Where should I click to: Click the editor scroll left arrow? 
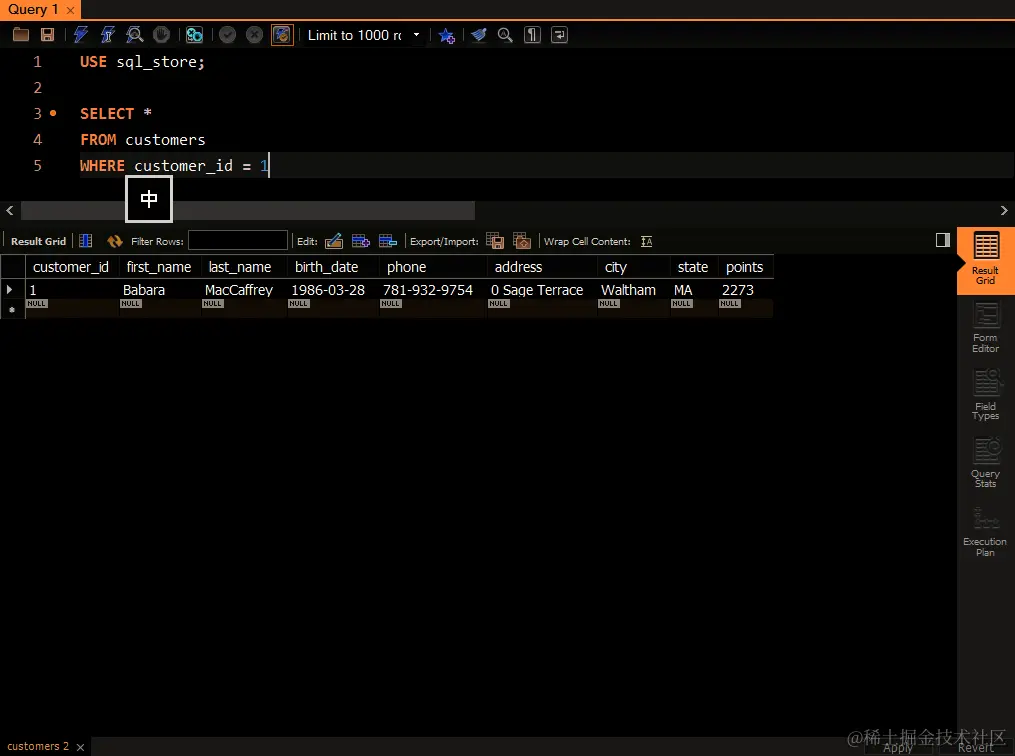pyautogui.click(x=9, y=210)
